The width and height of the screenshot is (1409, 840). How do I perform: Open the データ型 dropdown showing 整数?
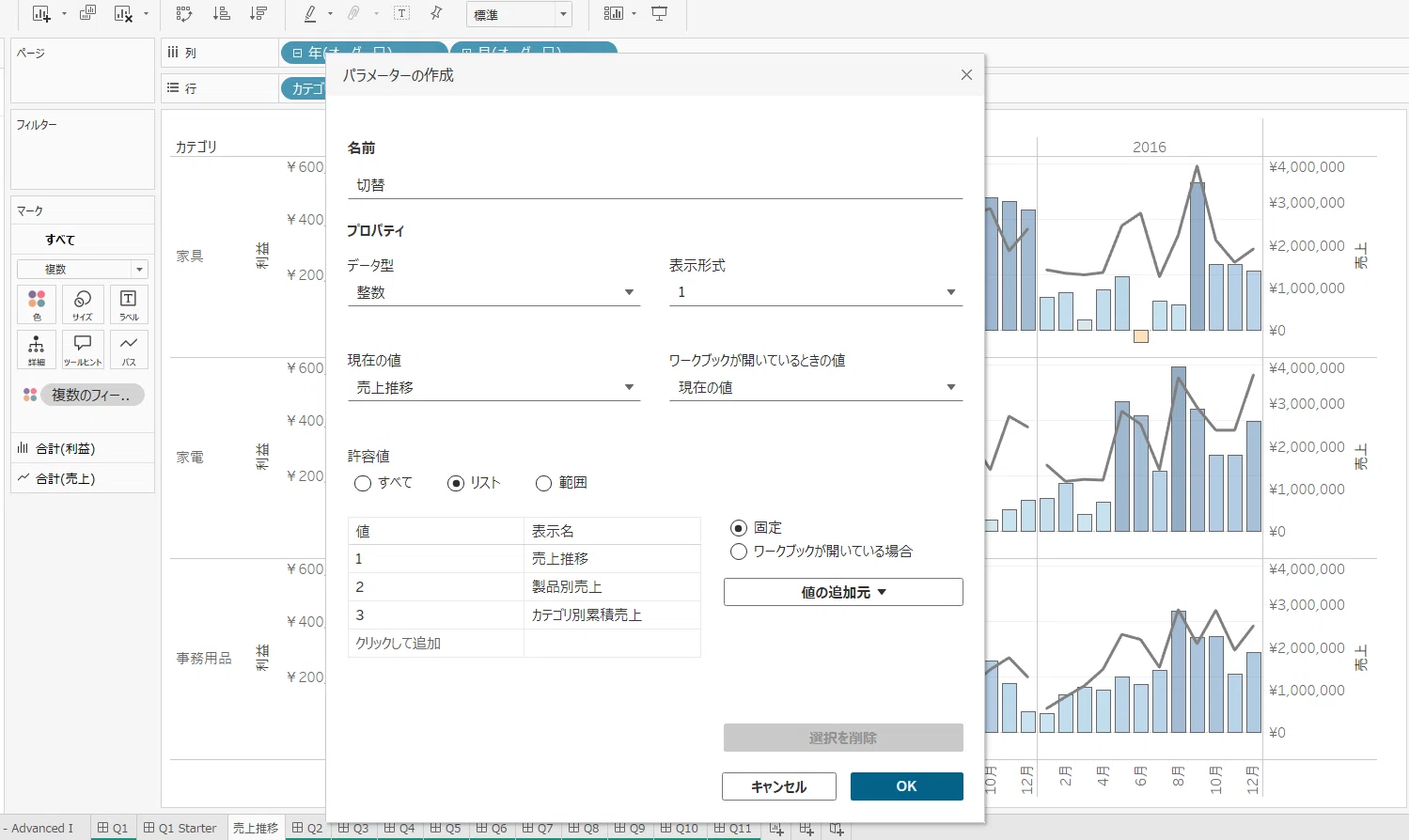pos(494,292)
